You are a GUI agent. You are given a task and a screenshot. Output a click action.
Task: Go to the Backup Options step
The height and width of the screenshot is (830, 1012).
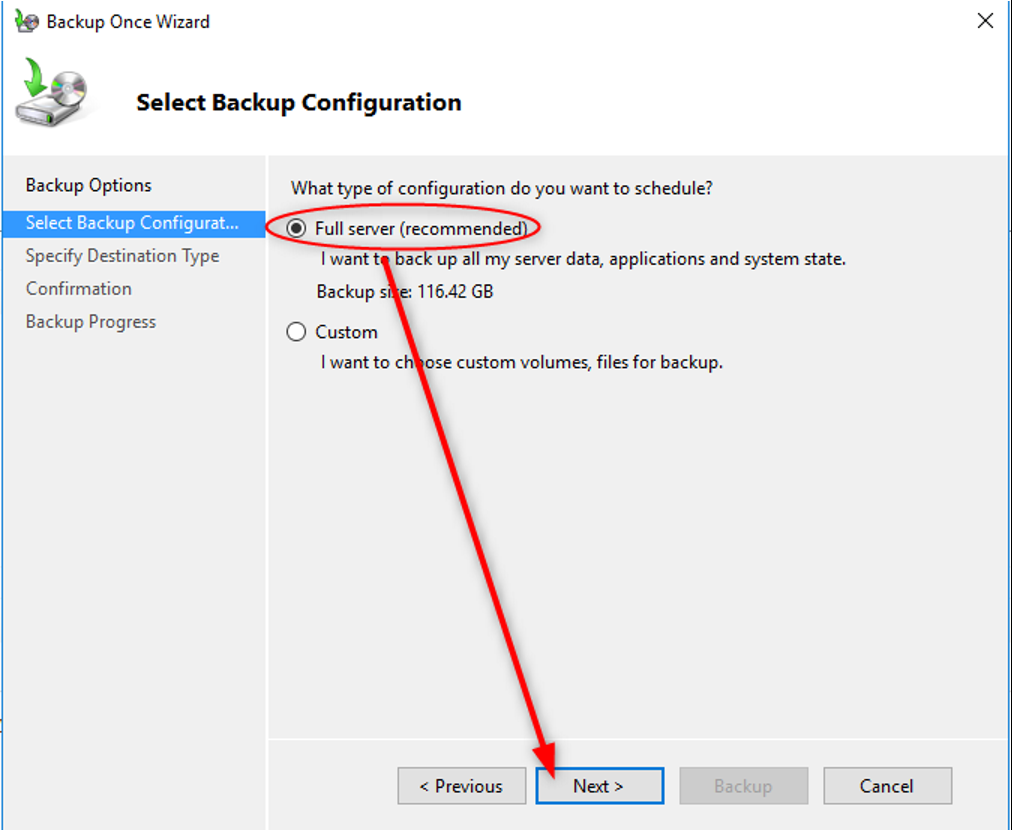tap(89, 185)
